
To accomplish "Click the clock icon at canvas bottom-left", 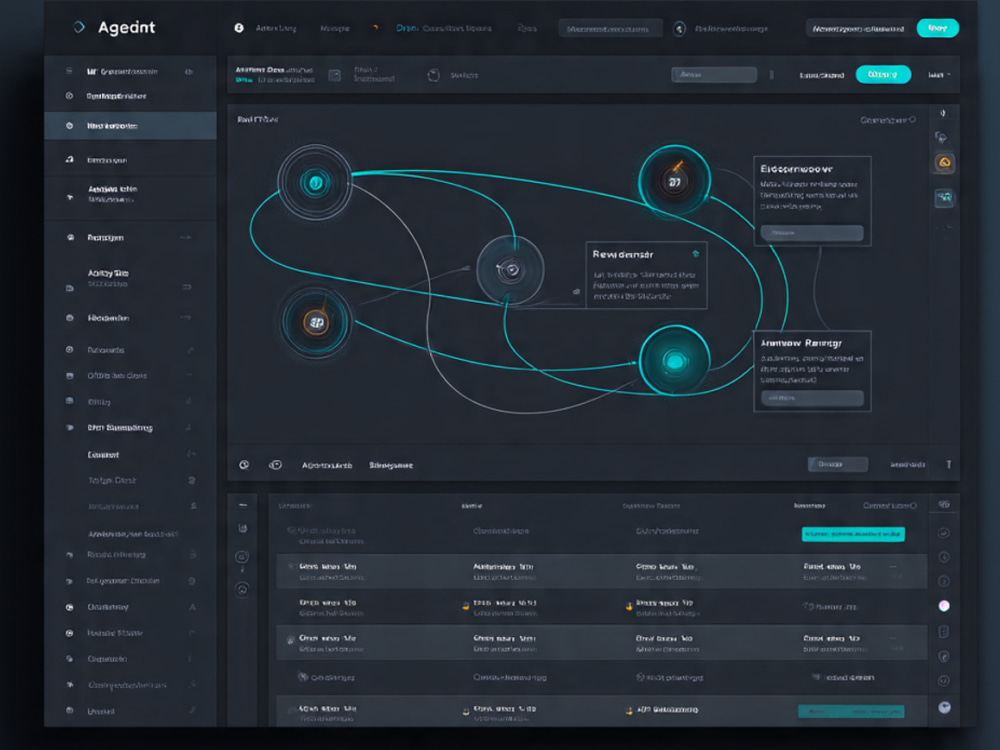I will pos(244,465).
